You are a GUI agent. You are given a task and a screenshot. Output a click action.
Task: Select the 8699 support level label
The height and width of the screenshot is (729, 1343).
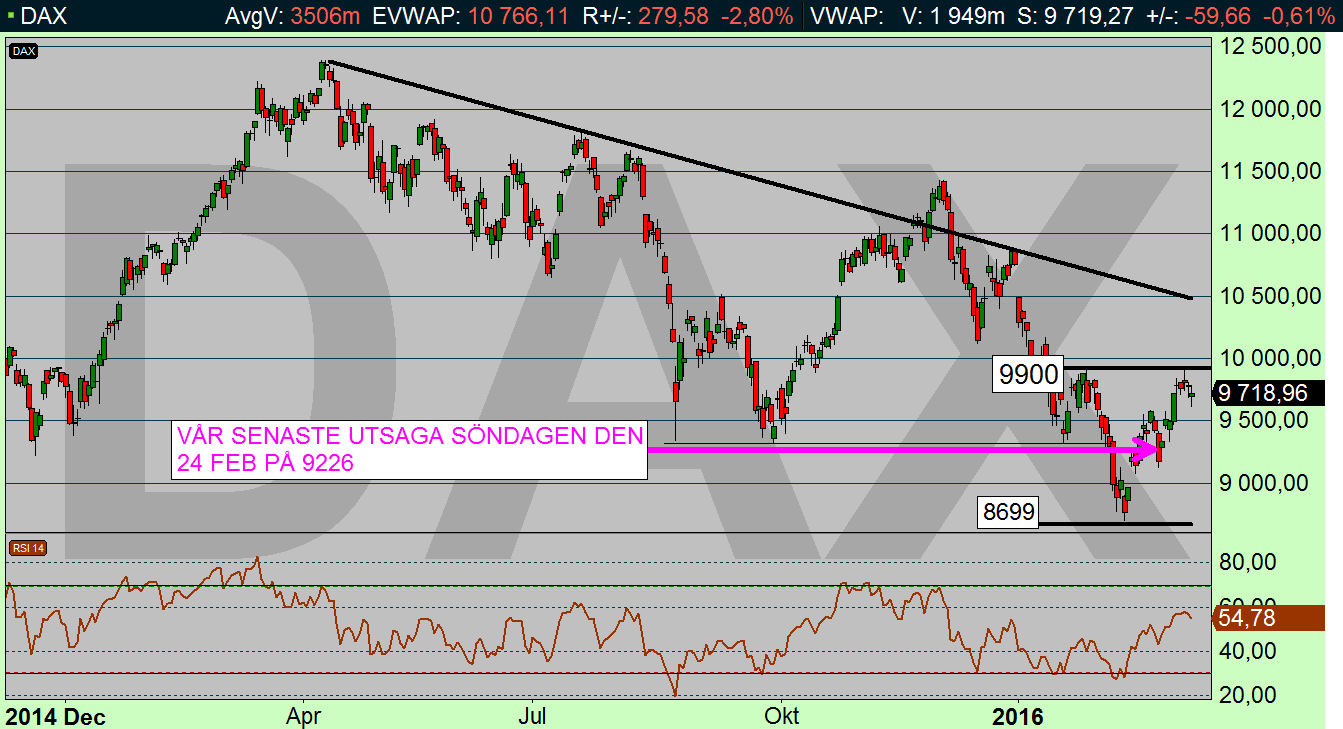(1010, 513)
